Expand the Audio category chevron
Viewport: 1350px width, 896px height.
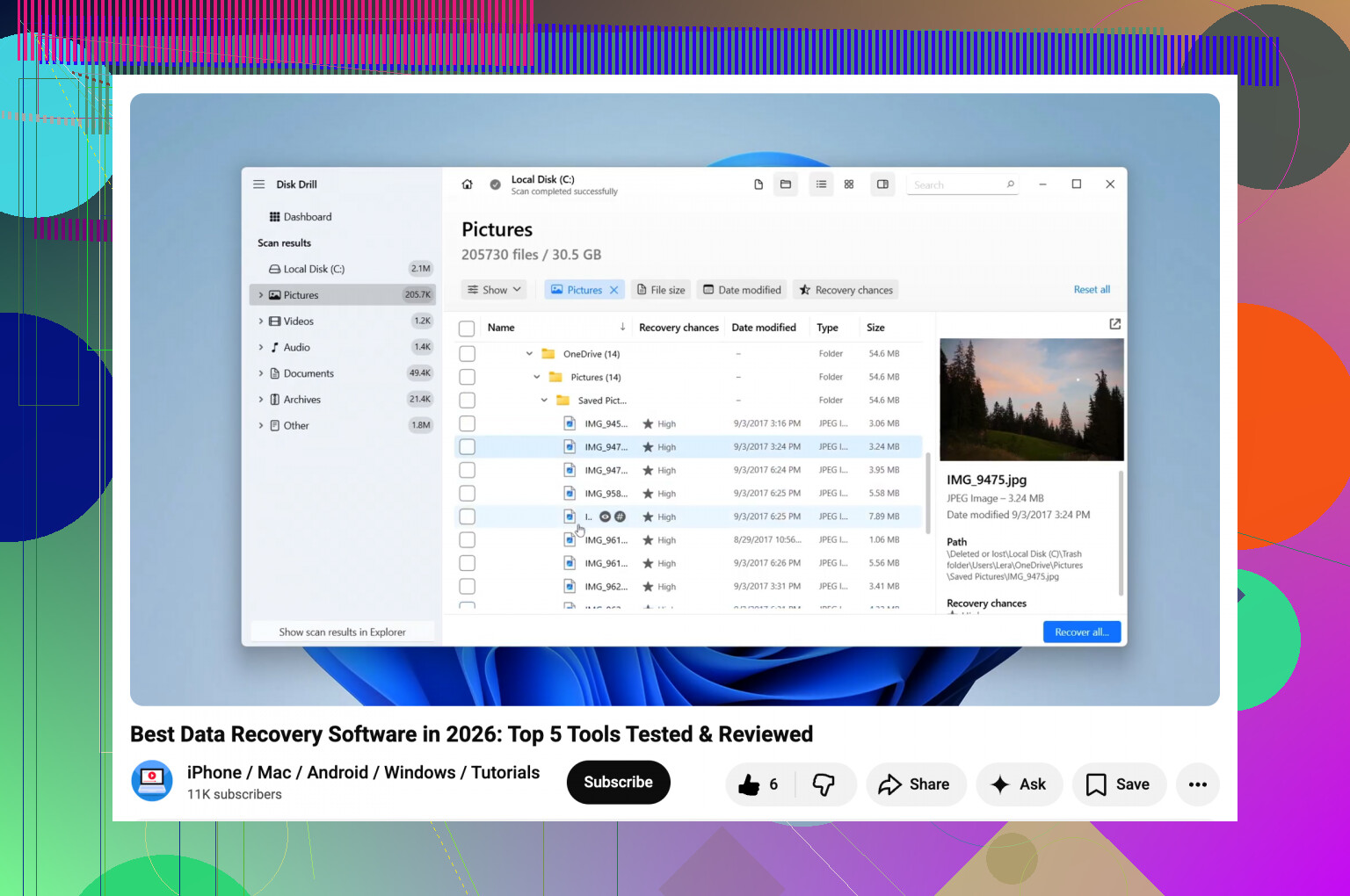click(x=261, y=347)
